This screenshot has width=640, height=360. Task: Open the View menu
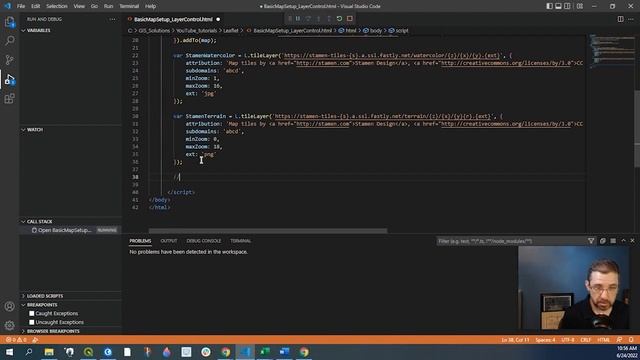point(79,6)
